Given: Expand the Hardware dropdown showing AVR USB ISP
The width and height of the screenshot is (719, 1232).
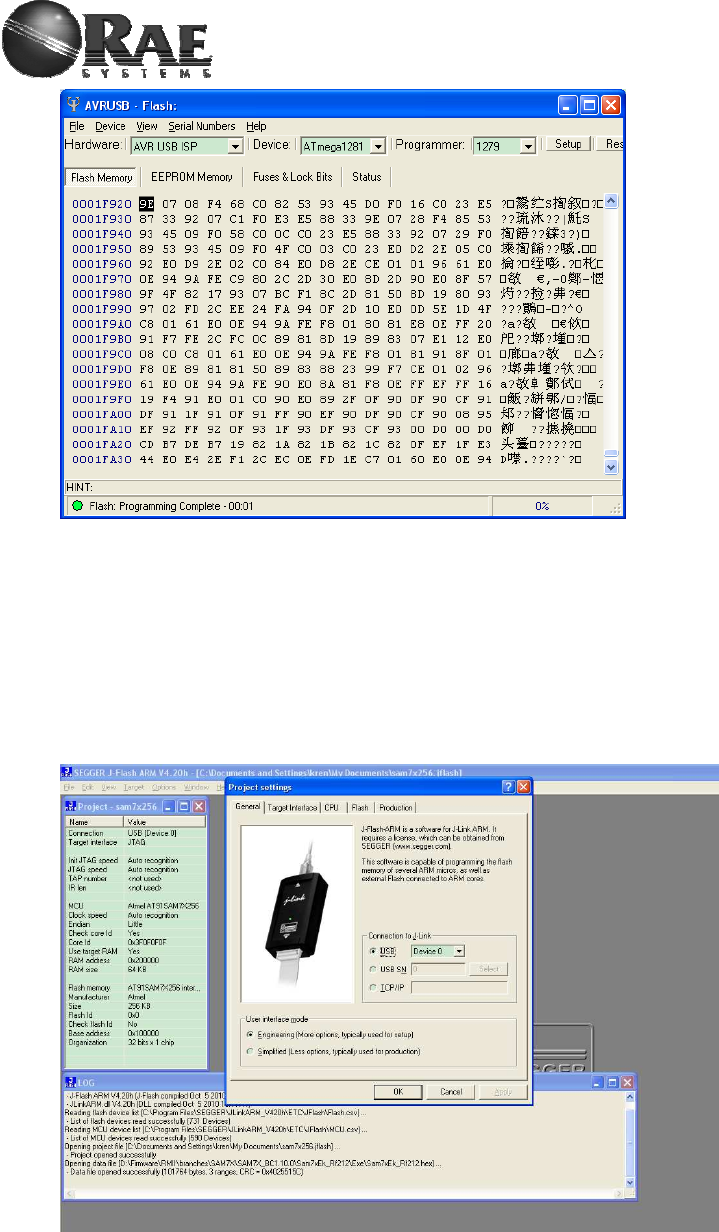Looking at the screenshot, I should point(236,146).
